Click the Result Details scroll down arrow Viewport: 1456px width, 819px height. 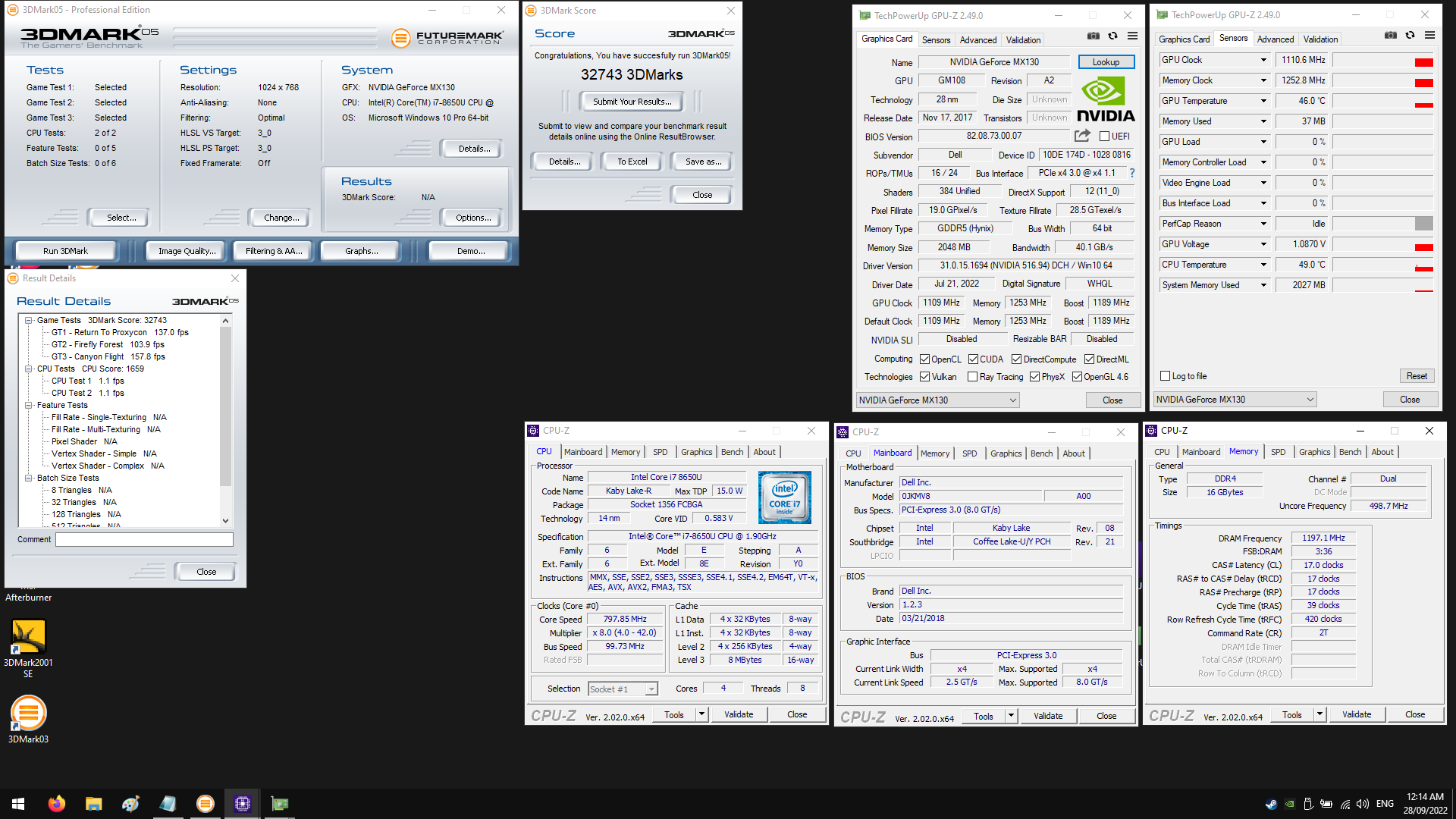(x=225, y=521)
